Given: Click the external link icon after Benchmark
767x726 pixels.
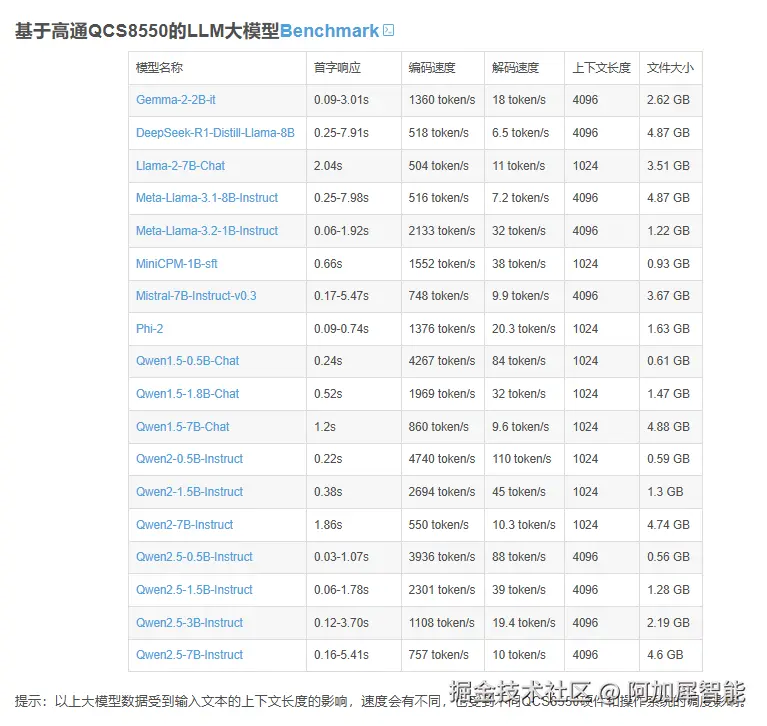Looking at the screenshot, I should [388, 30].
